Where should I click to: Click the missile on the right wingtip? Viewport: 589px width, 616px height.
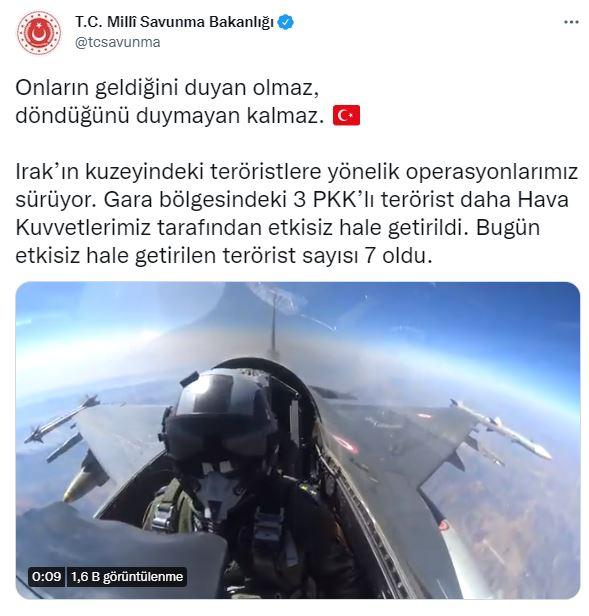coord(501,429)
